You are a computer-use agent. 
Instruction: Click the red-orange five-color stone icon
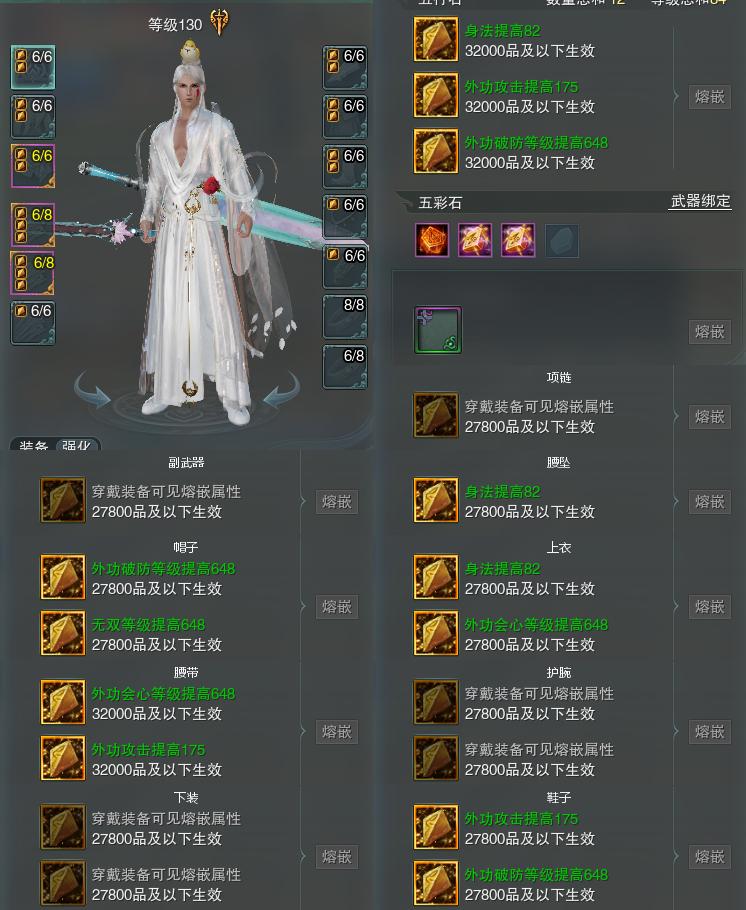coord(432,240)
